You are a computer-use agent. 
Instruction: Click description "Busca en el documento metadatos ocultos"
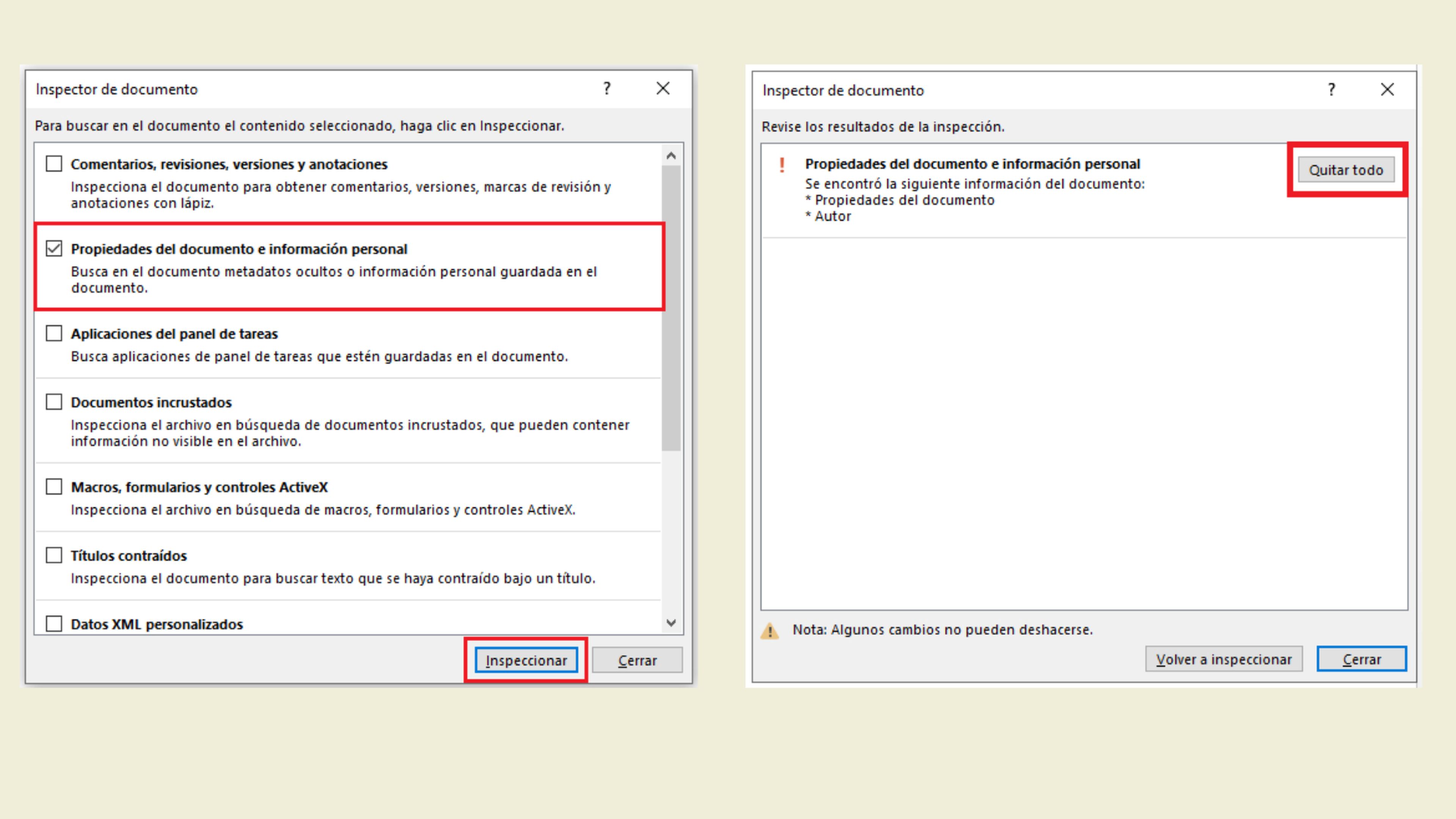(x=334, y=280)
